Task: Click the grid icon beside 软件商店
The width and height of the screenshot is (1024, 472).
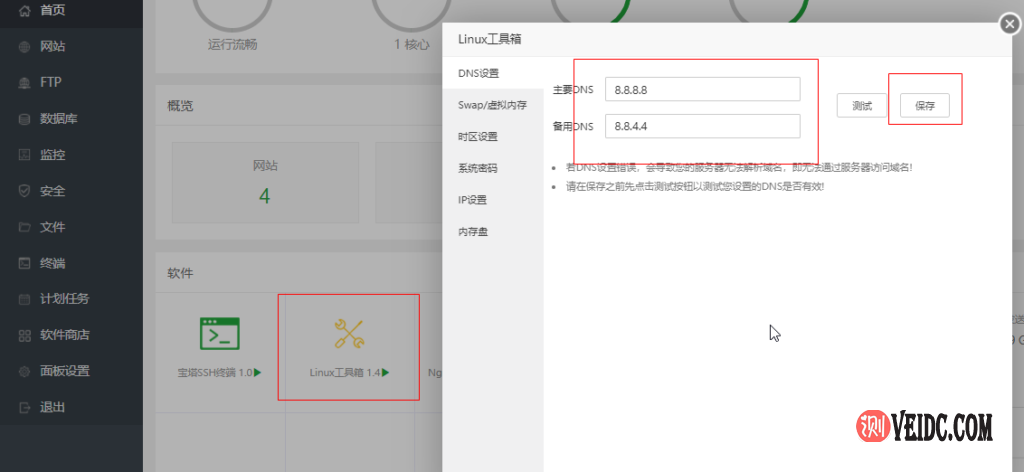Action: tap(25, 336)
